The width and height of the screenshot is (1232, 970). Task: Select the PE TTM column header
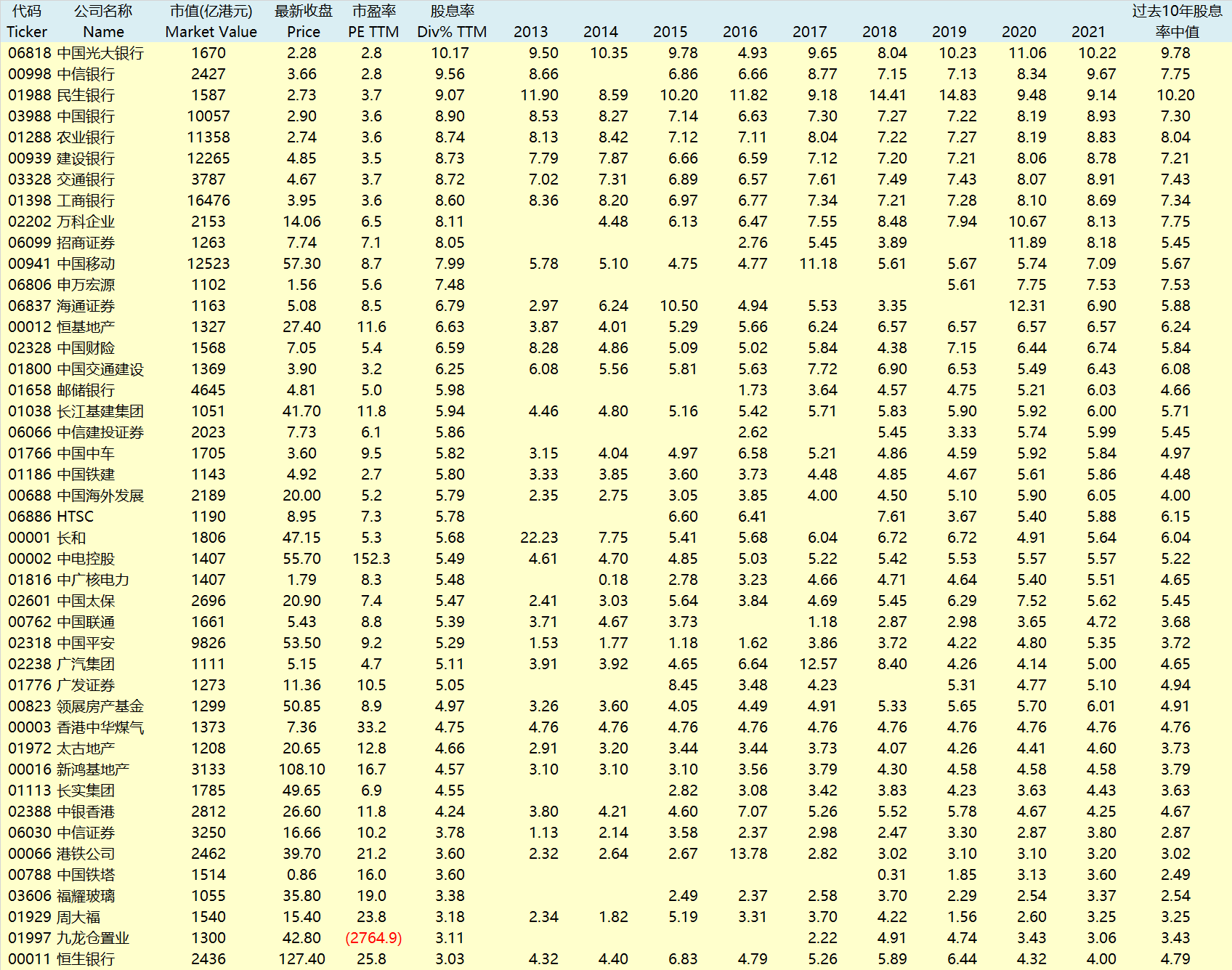pos(373,32)
